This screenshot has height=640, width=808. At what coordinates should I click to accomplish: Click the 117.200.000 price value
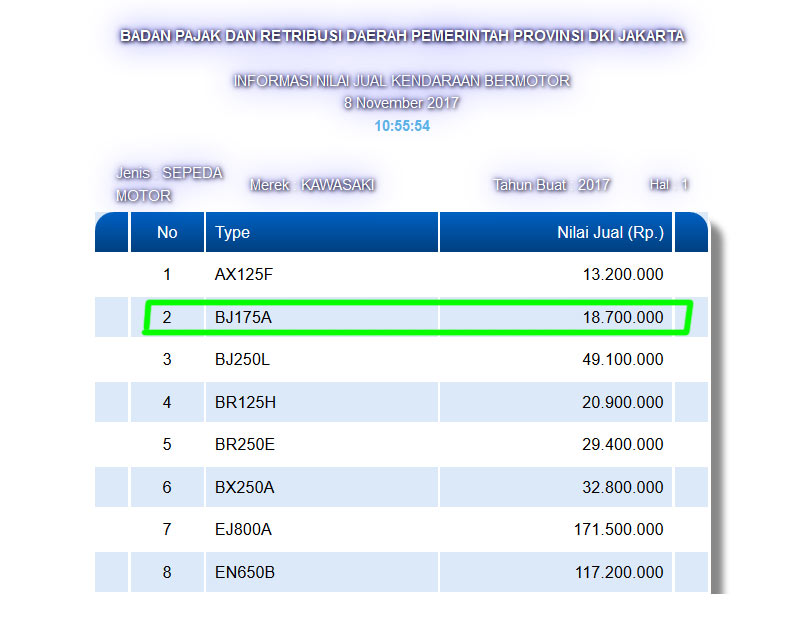pos(619,572)
